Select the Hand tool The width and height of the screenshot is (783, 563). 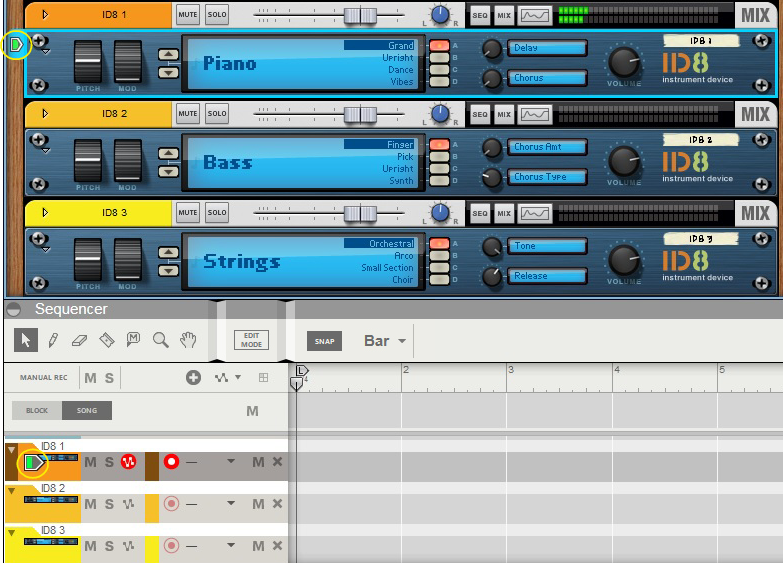coord(187,341)
